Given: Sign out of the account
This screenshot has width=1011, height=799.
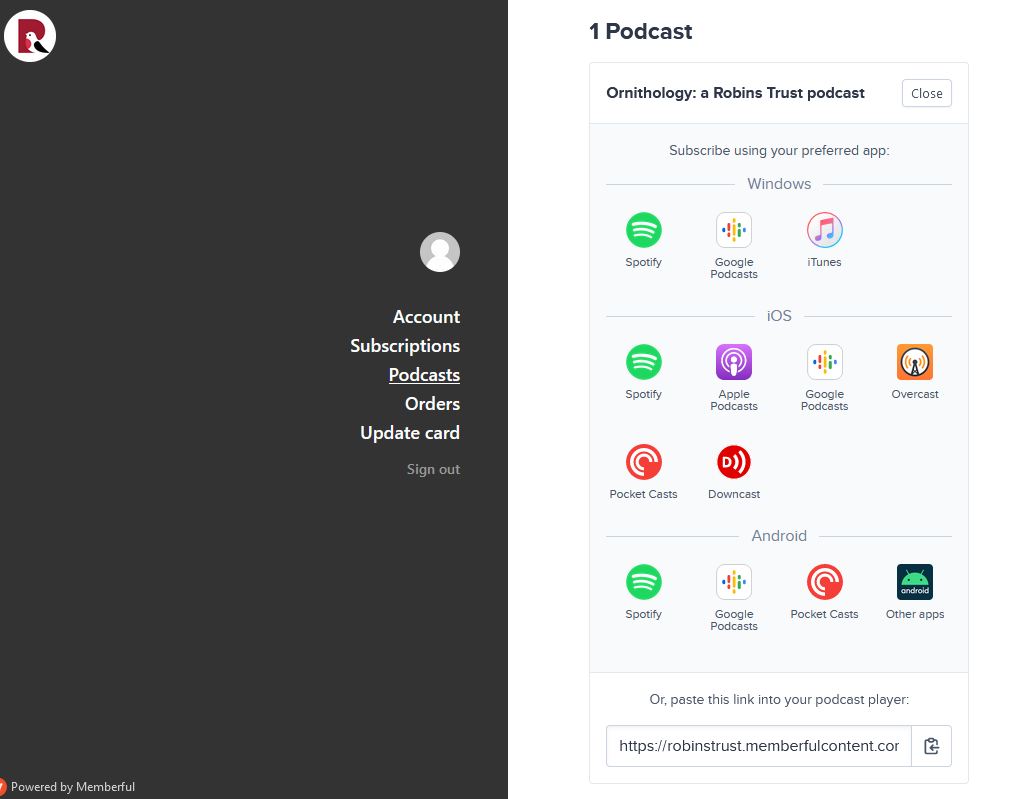Looking at the screenshot, I should pyautogui.click(x=433, y=469).
